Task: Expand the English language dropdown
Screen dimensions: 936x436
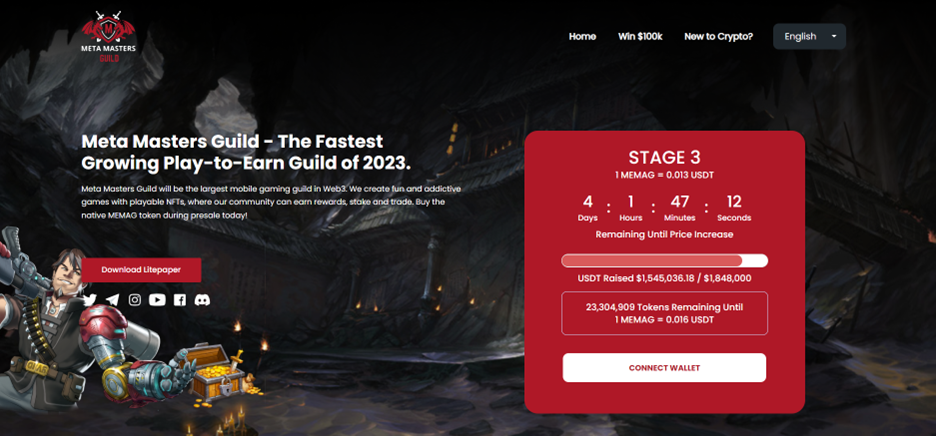Action: (809, 36)
